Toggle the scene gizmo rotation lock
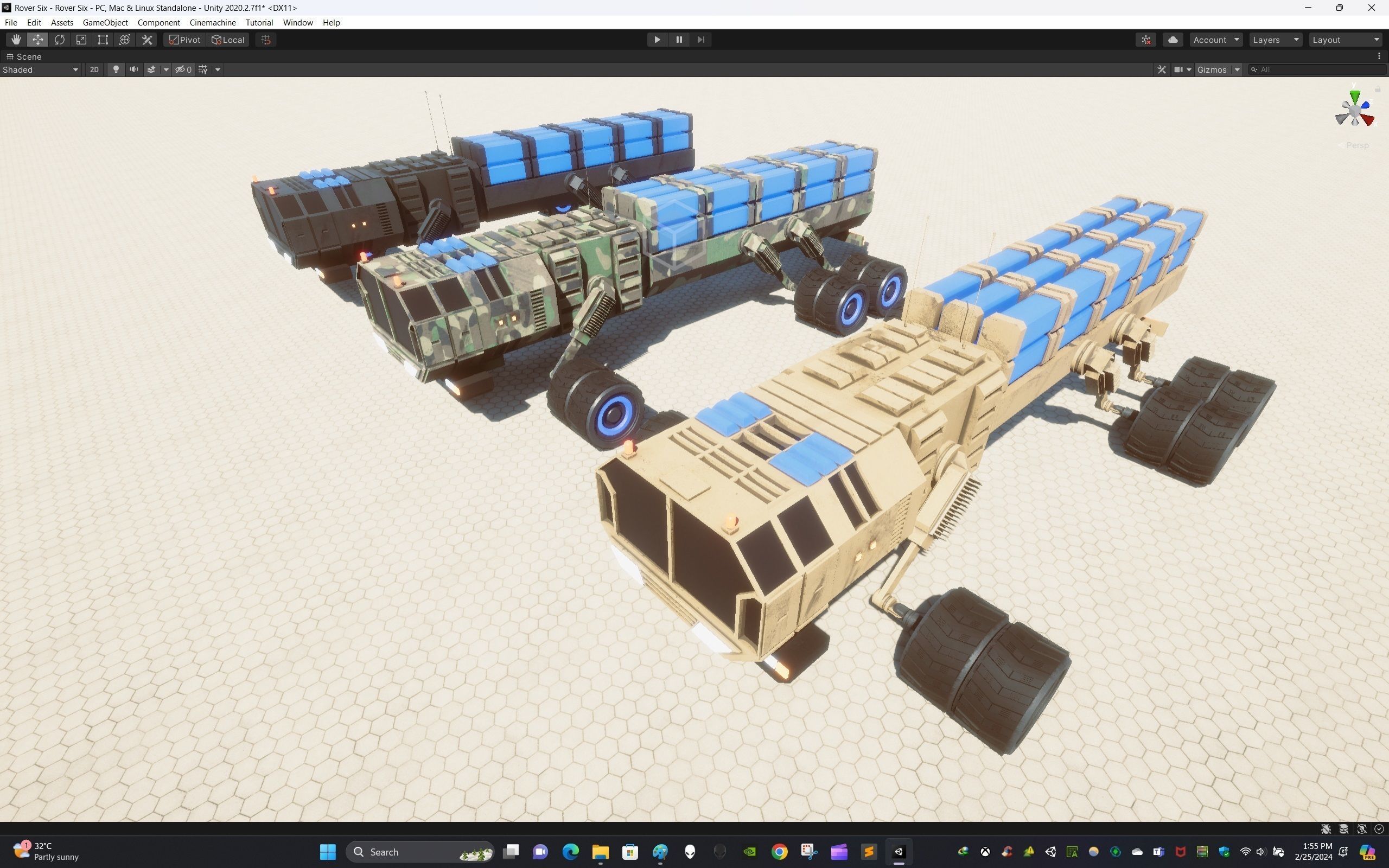 pos(1378,88)
